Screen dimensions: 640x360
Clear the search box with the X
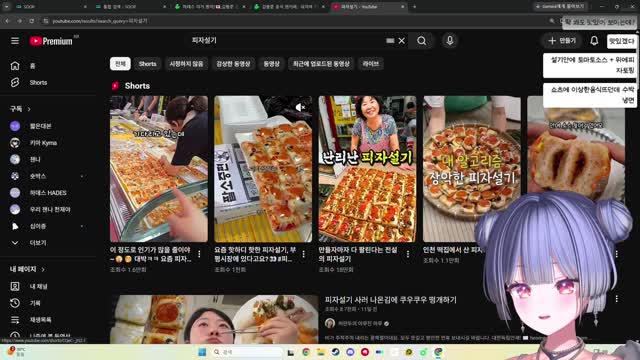[x=402, y=41]
